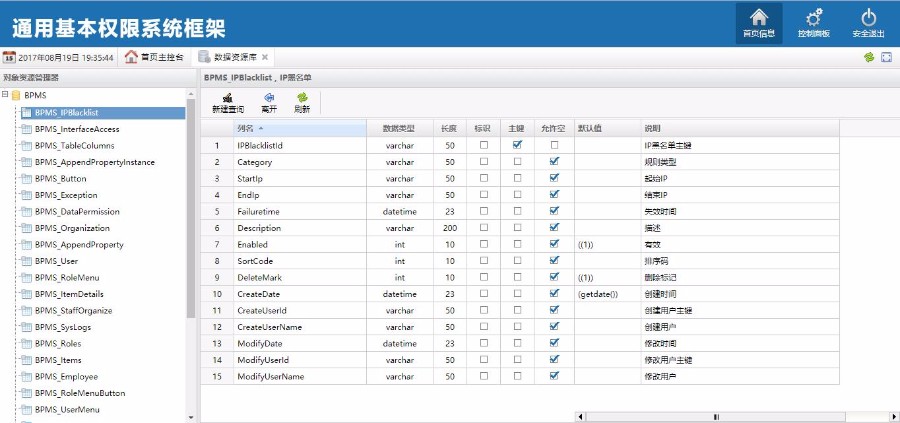
Task: Click the table icon beside BPMS_User
Action: pos(26,261)
